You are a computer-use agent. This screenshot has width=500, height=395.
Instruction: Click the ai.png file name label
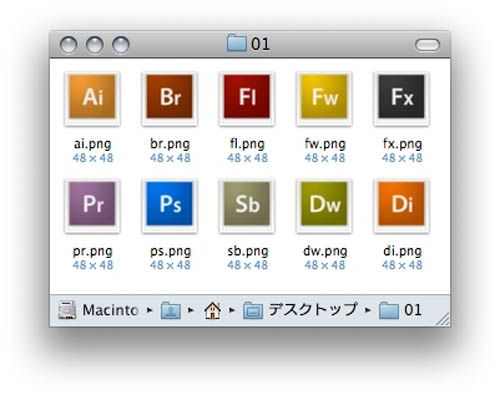pos(93,144)
